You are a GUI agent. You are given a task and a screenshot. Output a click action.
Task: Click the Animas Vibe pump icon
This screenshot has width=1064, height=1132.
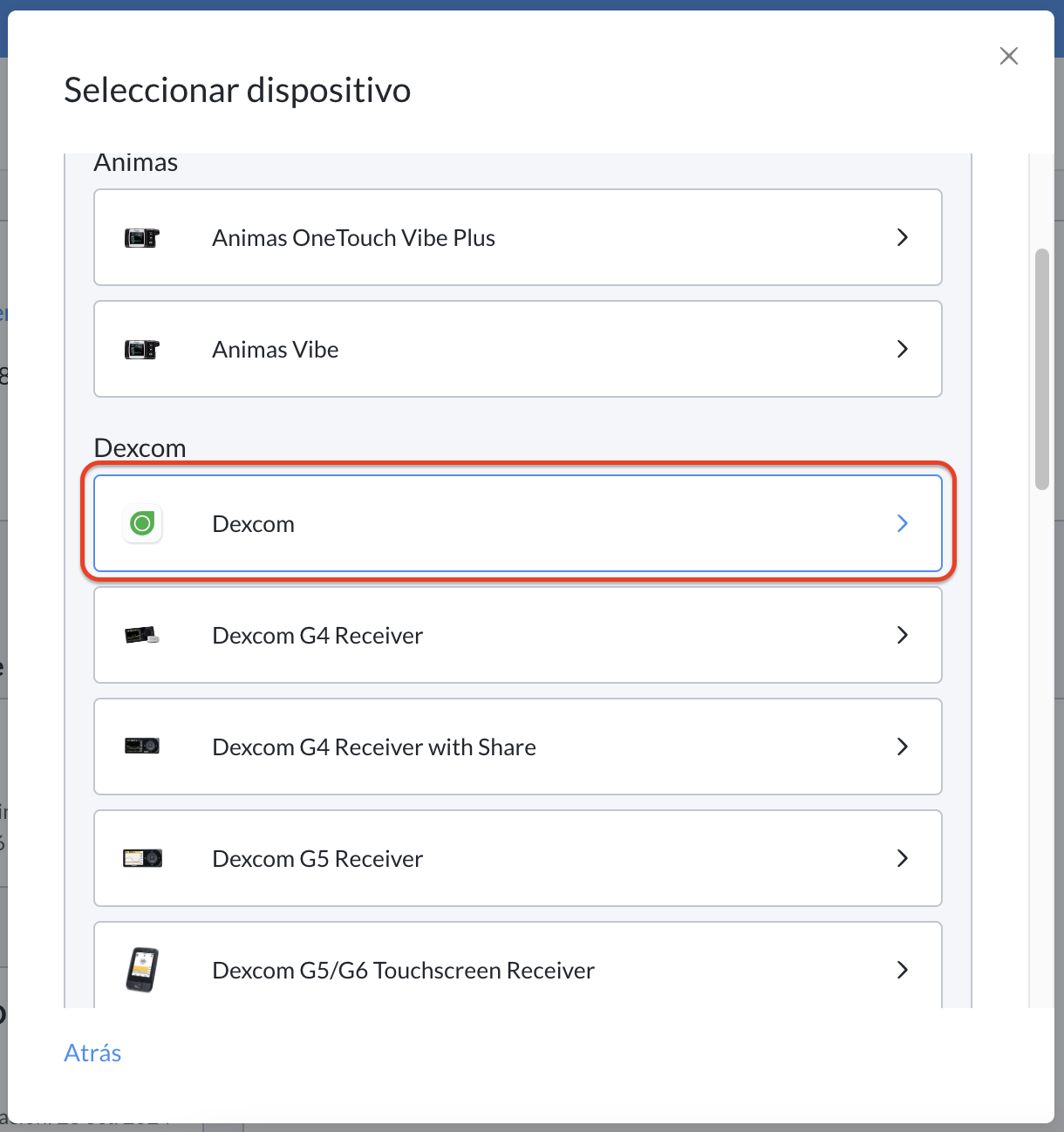[142, 349]
